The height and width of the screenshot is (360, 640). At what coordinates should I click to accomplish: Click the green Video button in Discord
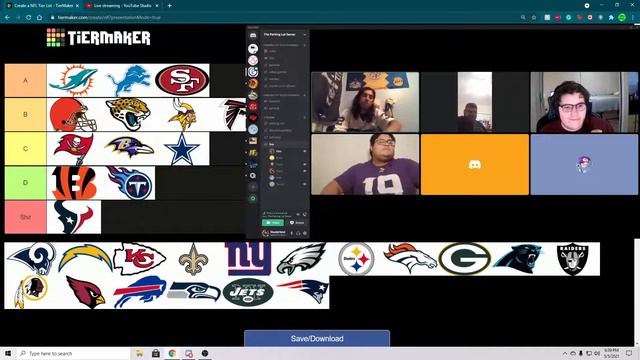click(x=273, y=222)
